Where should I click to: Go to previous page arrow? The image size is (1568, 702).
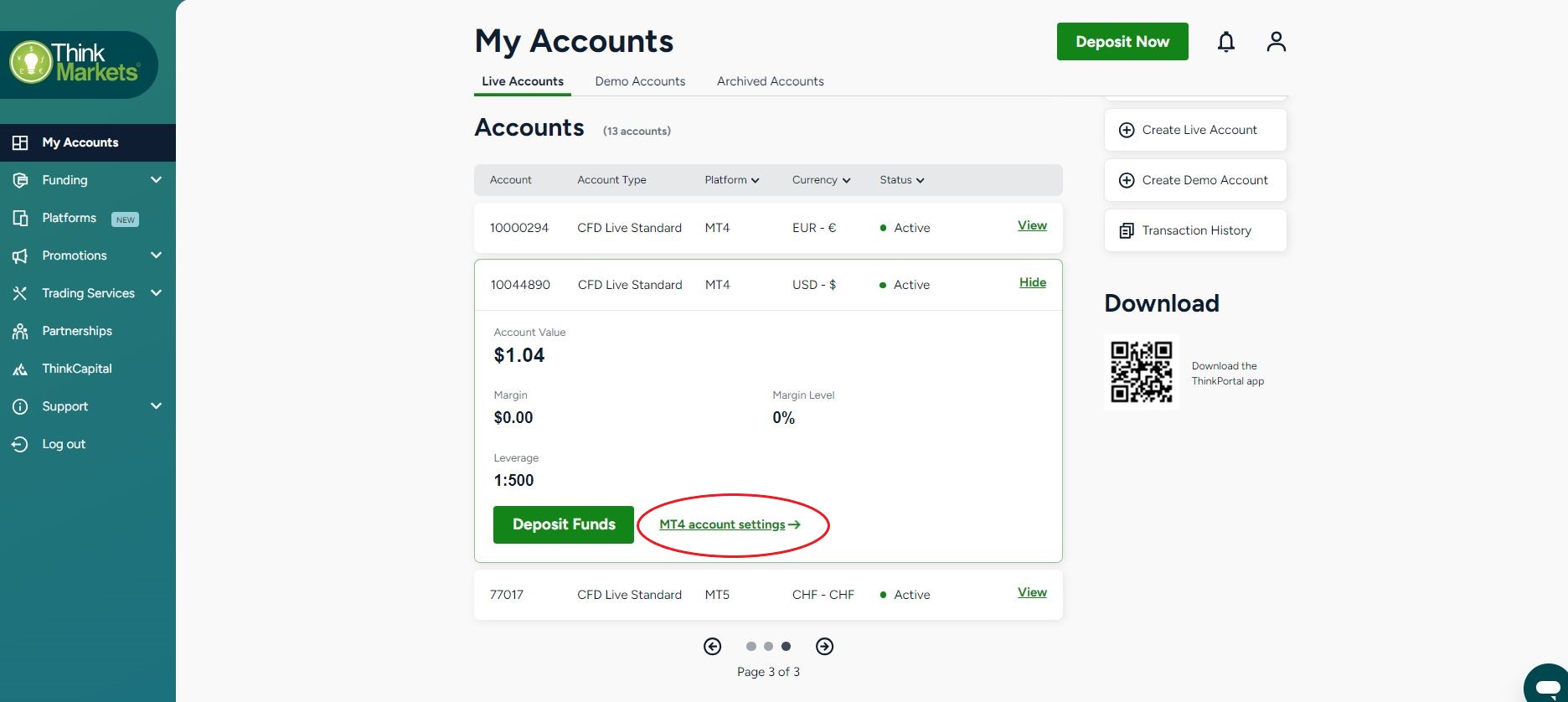(712, 646)
